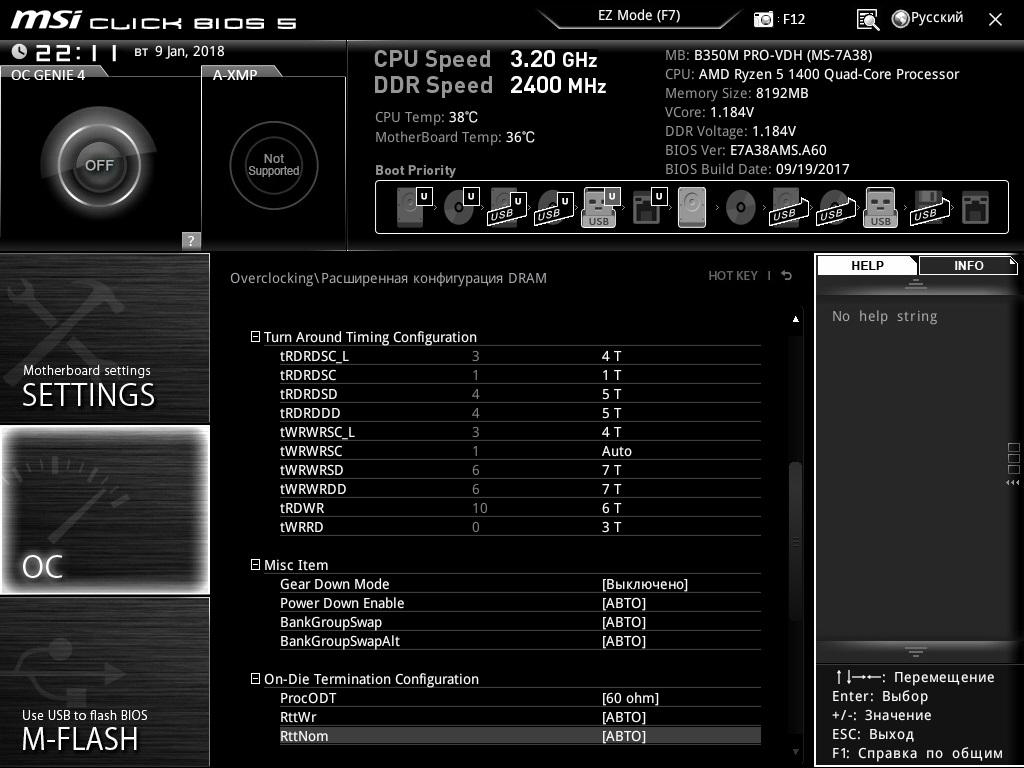The image size is (1024, 768).
Task: Click the Boot Priority label
Action: (415, 170)
